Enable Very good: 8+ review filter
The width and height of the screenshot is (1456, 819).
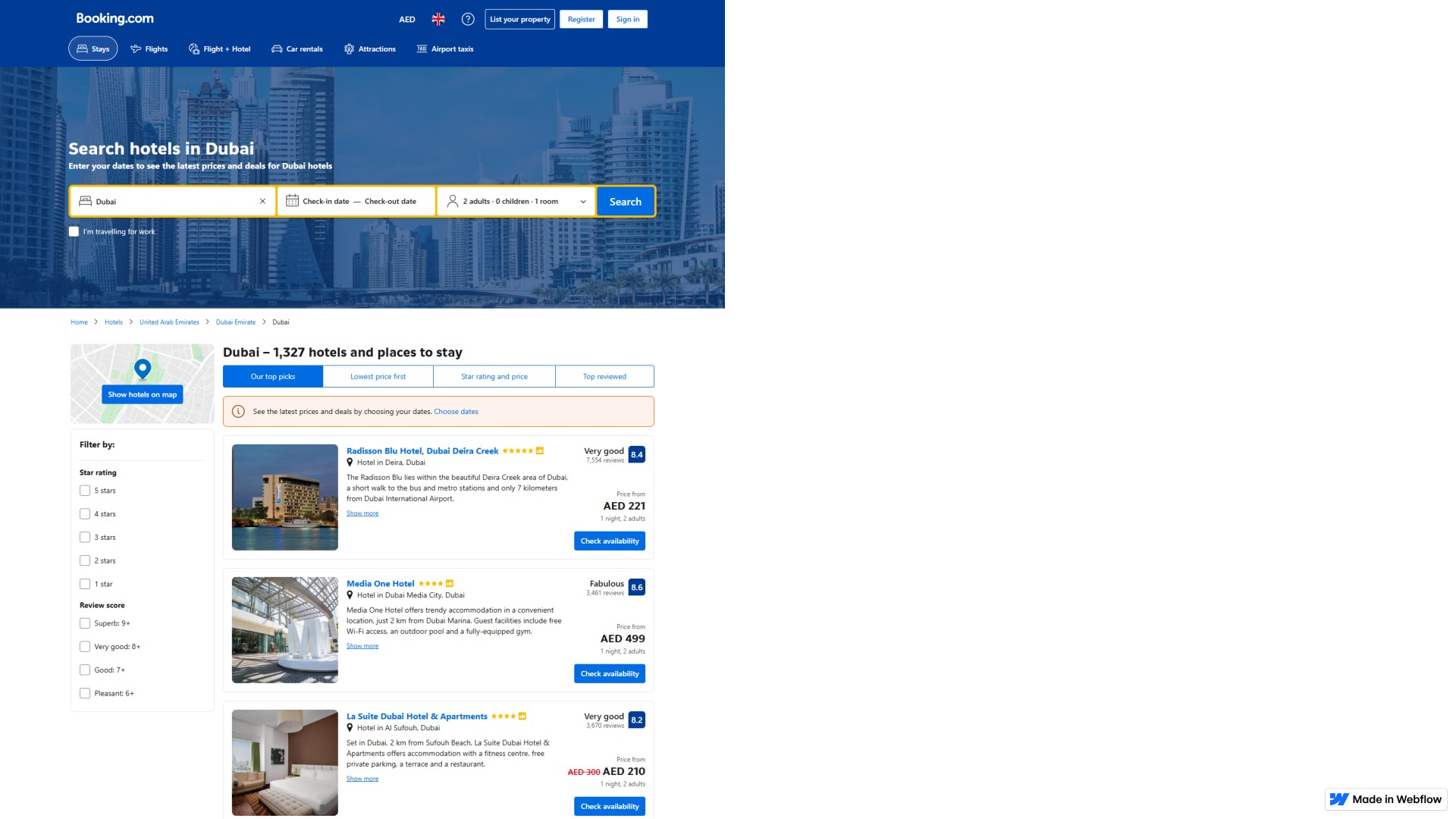[85, 647]
